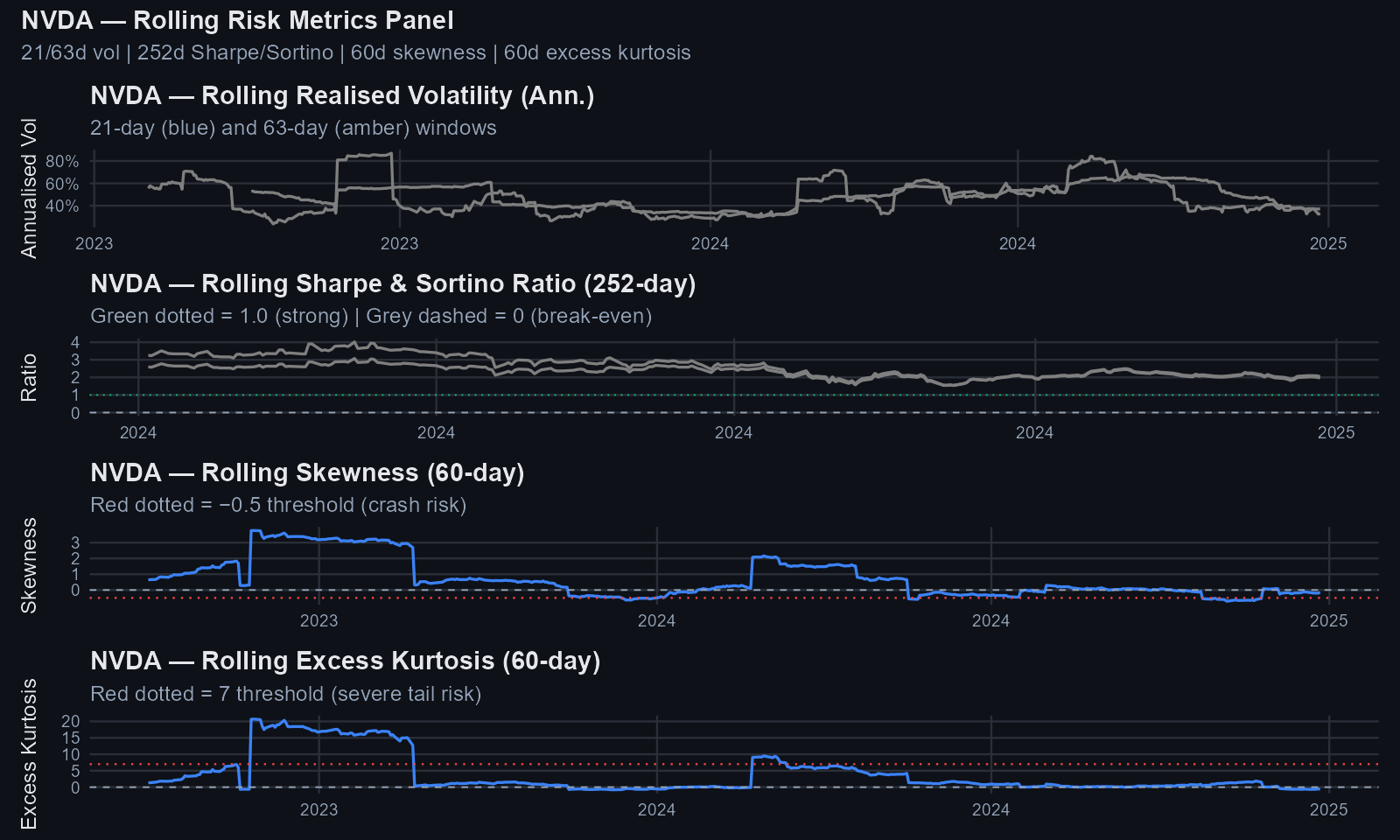Click the "2025" tick under the Skewness chart

(1328, 620)
